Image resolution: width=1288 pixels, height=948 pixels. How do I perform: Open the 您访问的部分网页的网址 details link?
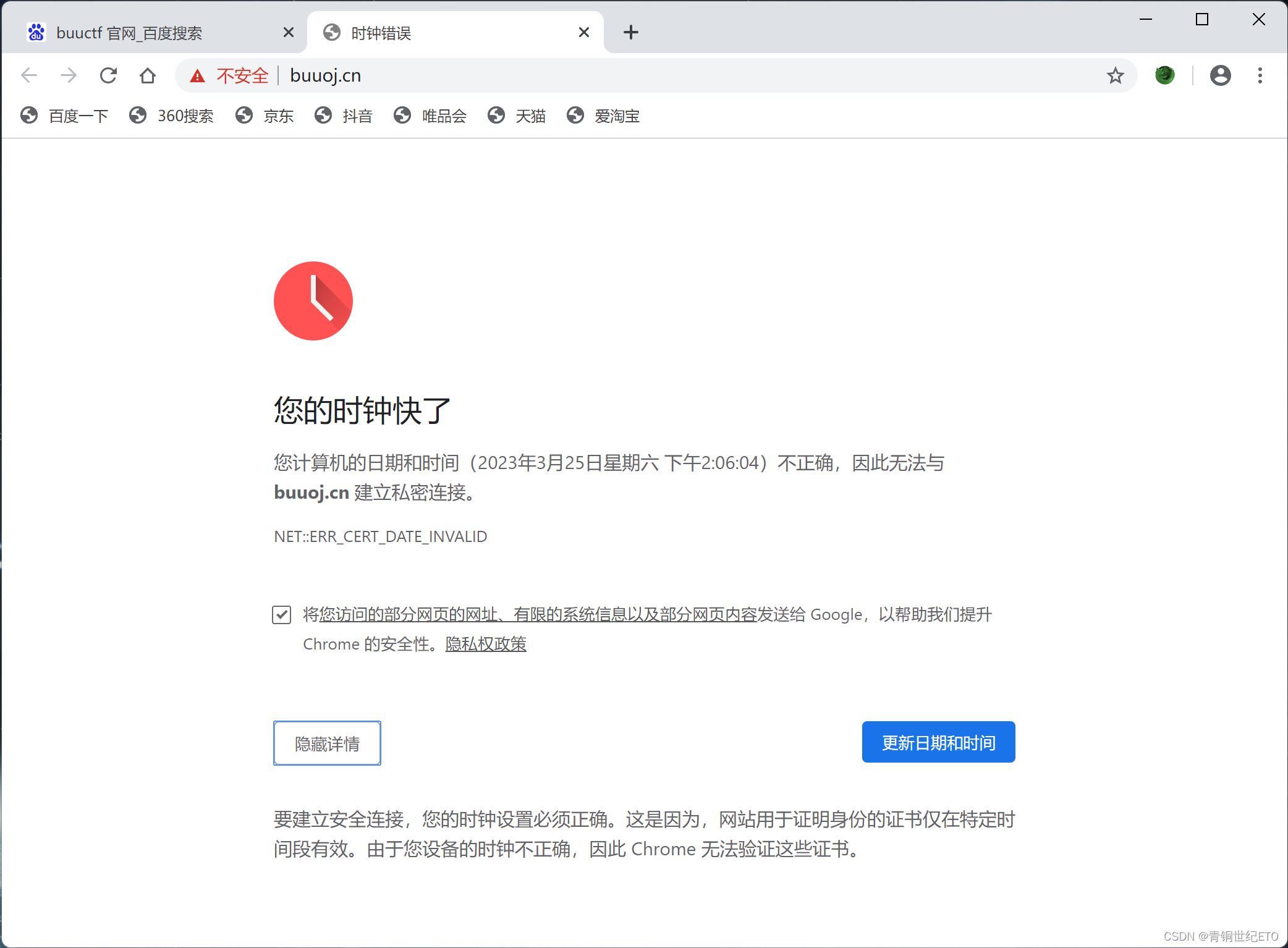click(x=538, y=614)
